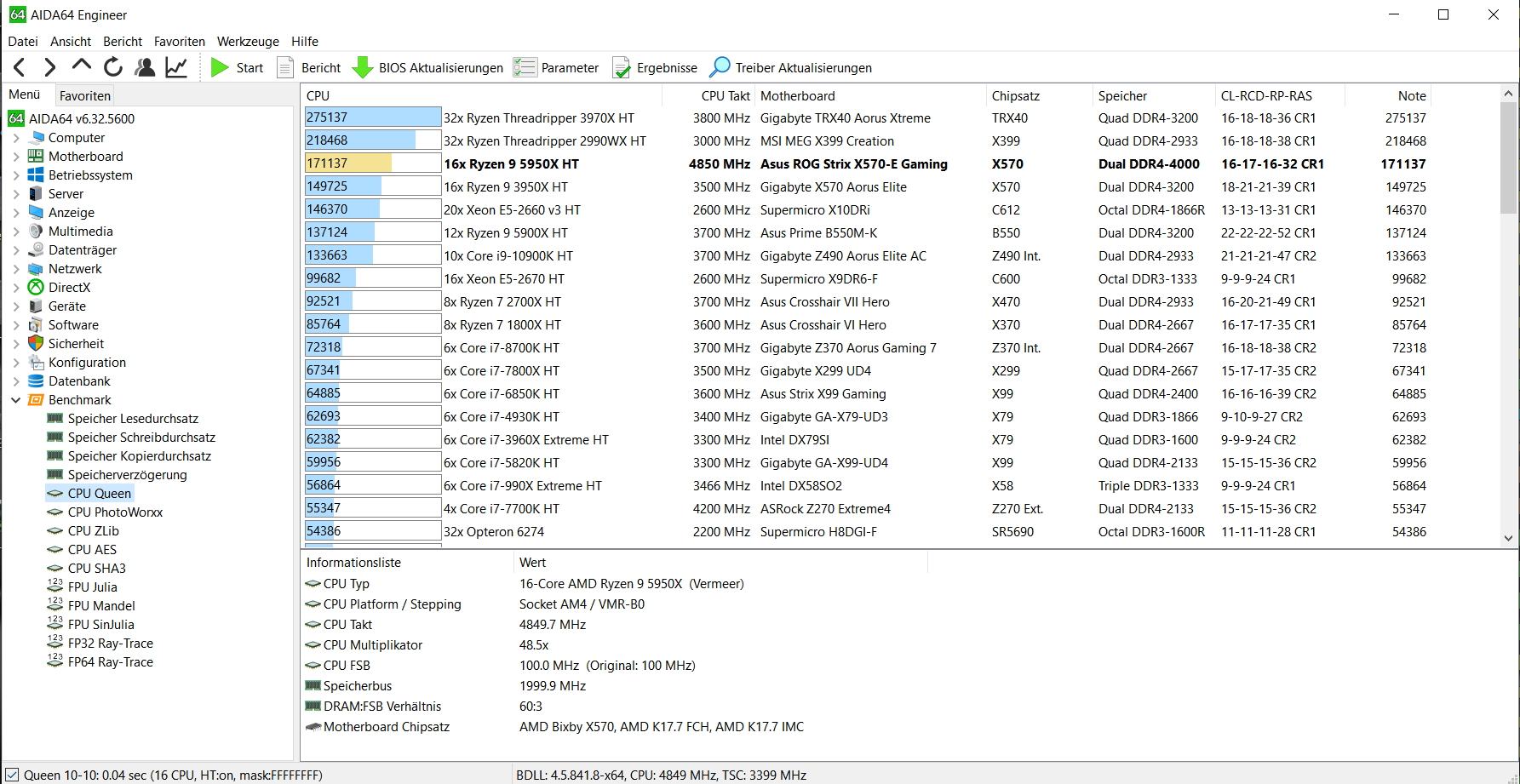Open the Hilfe menu
Screen dimensions: 1520x784
click(305, 41)
